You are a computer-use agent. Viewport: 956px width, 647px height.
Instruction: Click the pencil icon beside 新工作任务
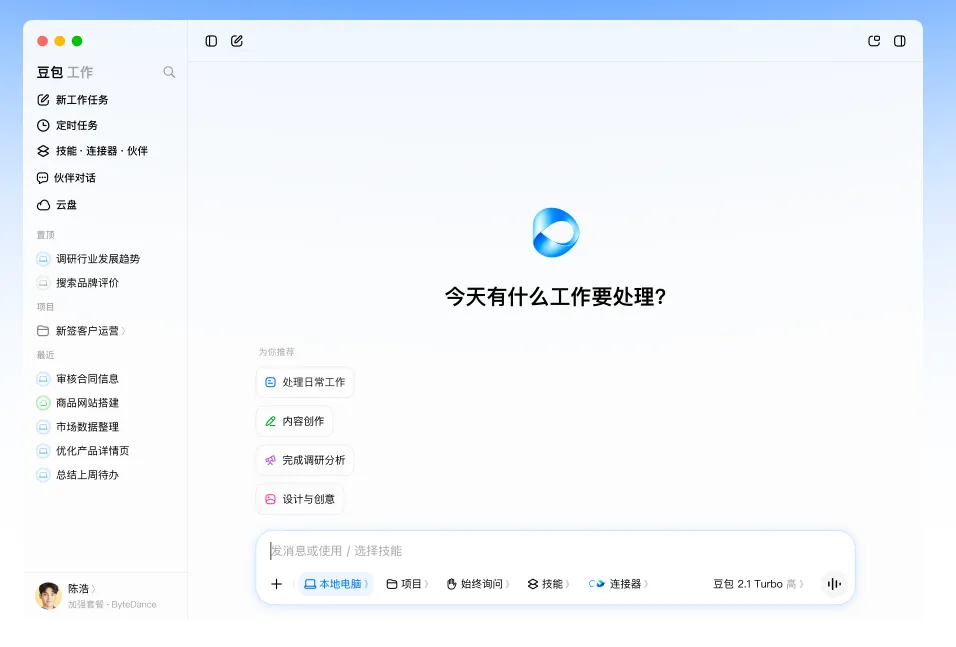coord(43,99)
